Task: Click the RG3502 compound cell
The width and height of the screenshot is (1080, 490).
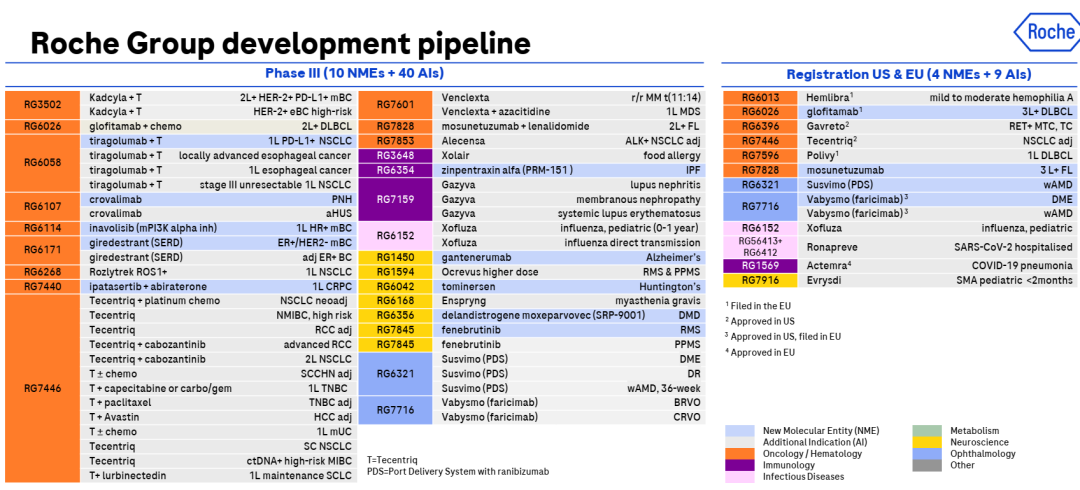Action: 43,105
